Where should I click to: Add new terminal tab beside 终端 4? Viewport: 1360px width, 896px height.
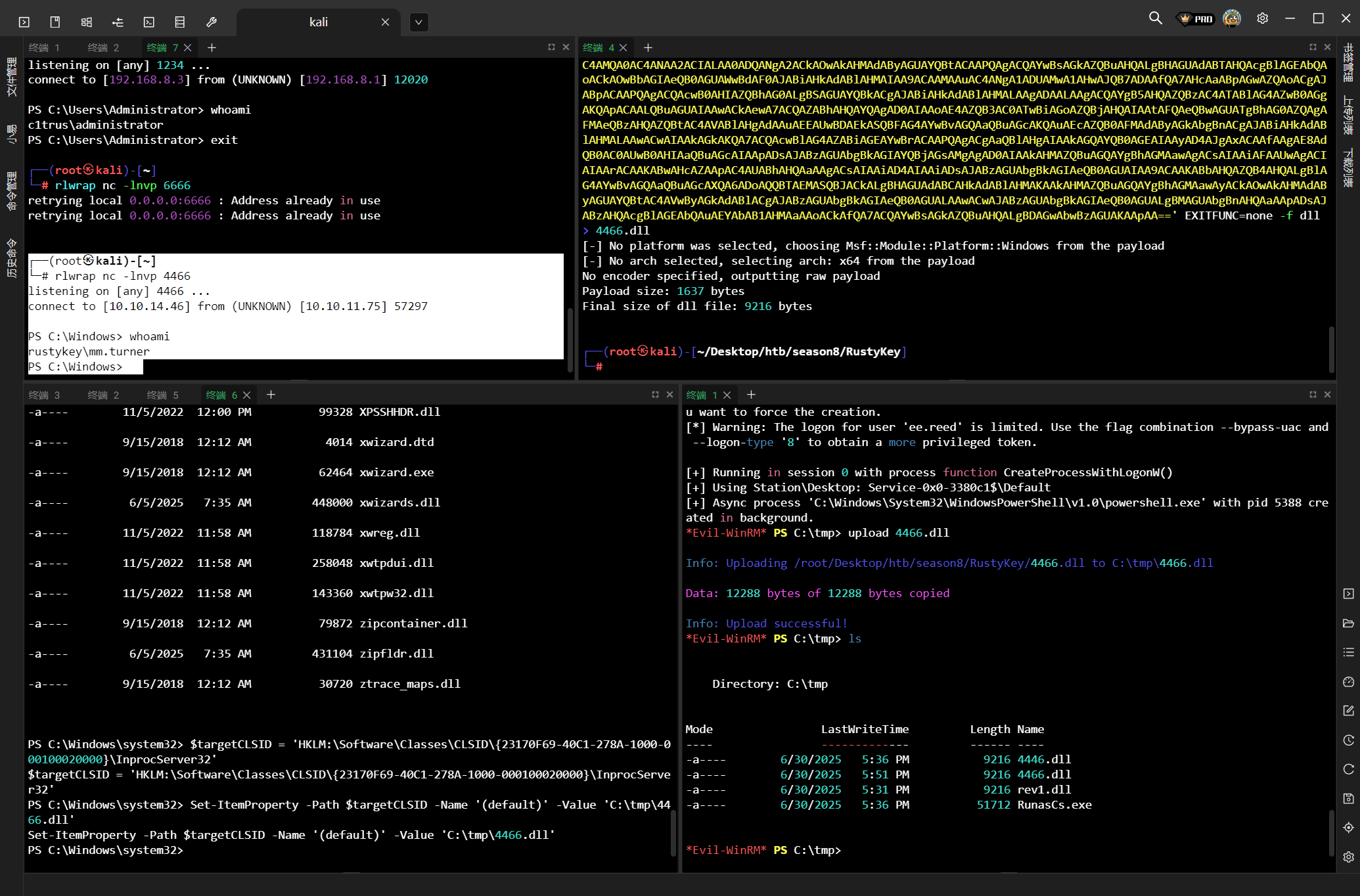pos(648,47)
